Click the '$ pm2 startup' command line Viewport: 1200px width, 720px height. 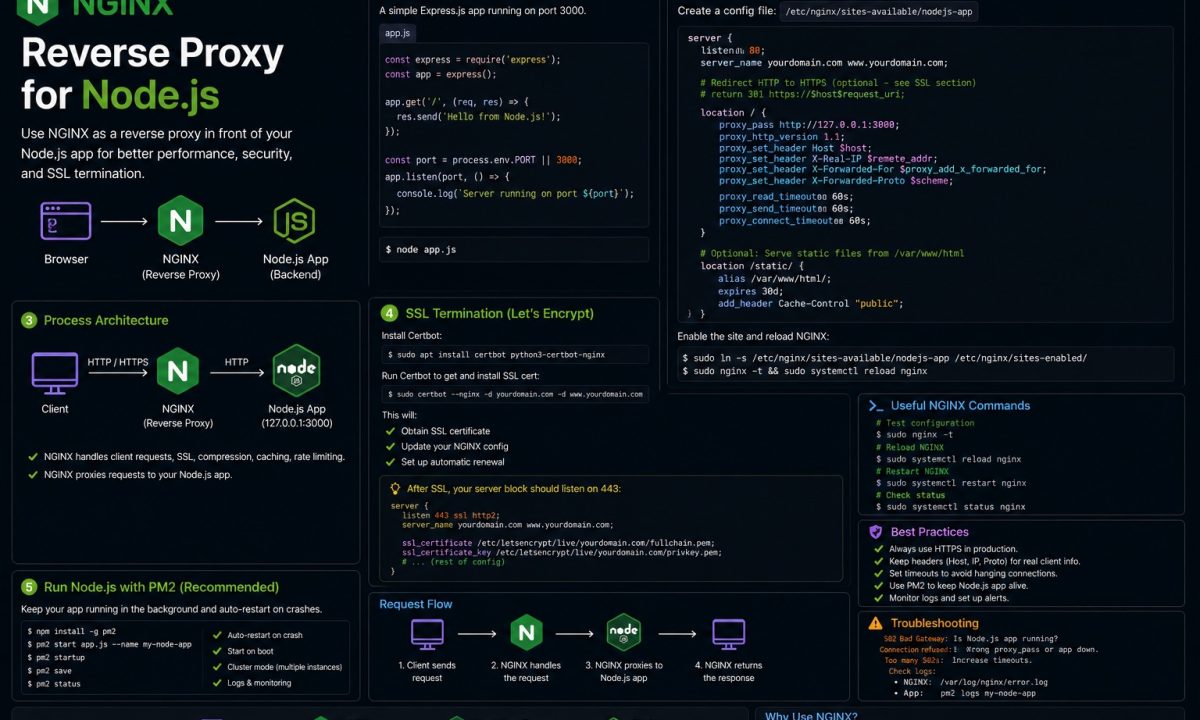pos(56,658)
